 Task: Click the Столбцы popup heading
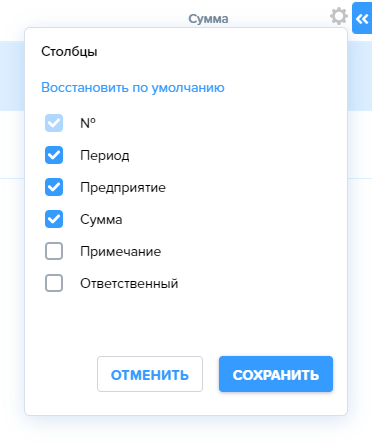point(69,52)
